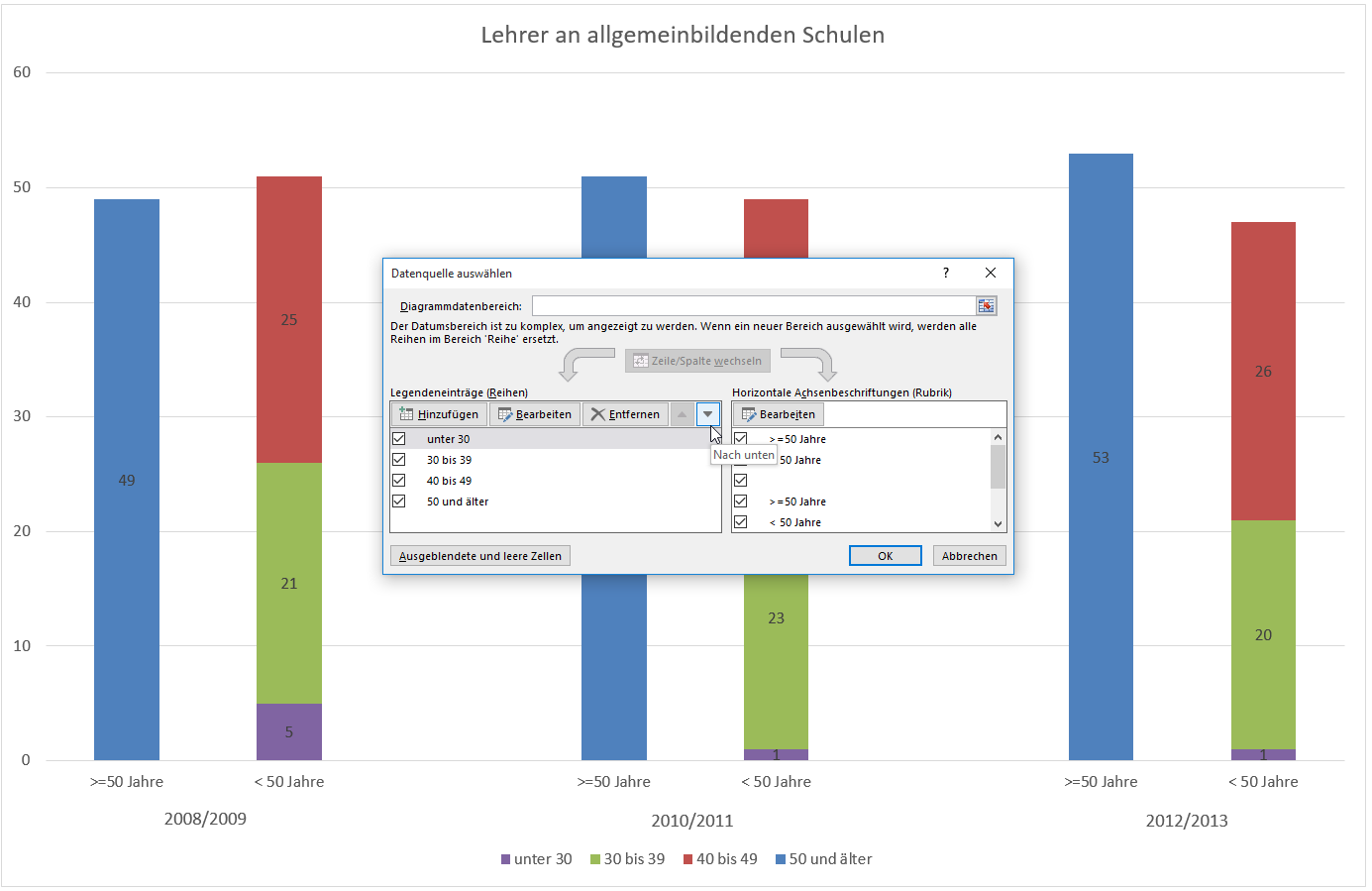Move selected series down with Nach unten arrow
1372x891 pixels.
tap(707, 414)
